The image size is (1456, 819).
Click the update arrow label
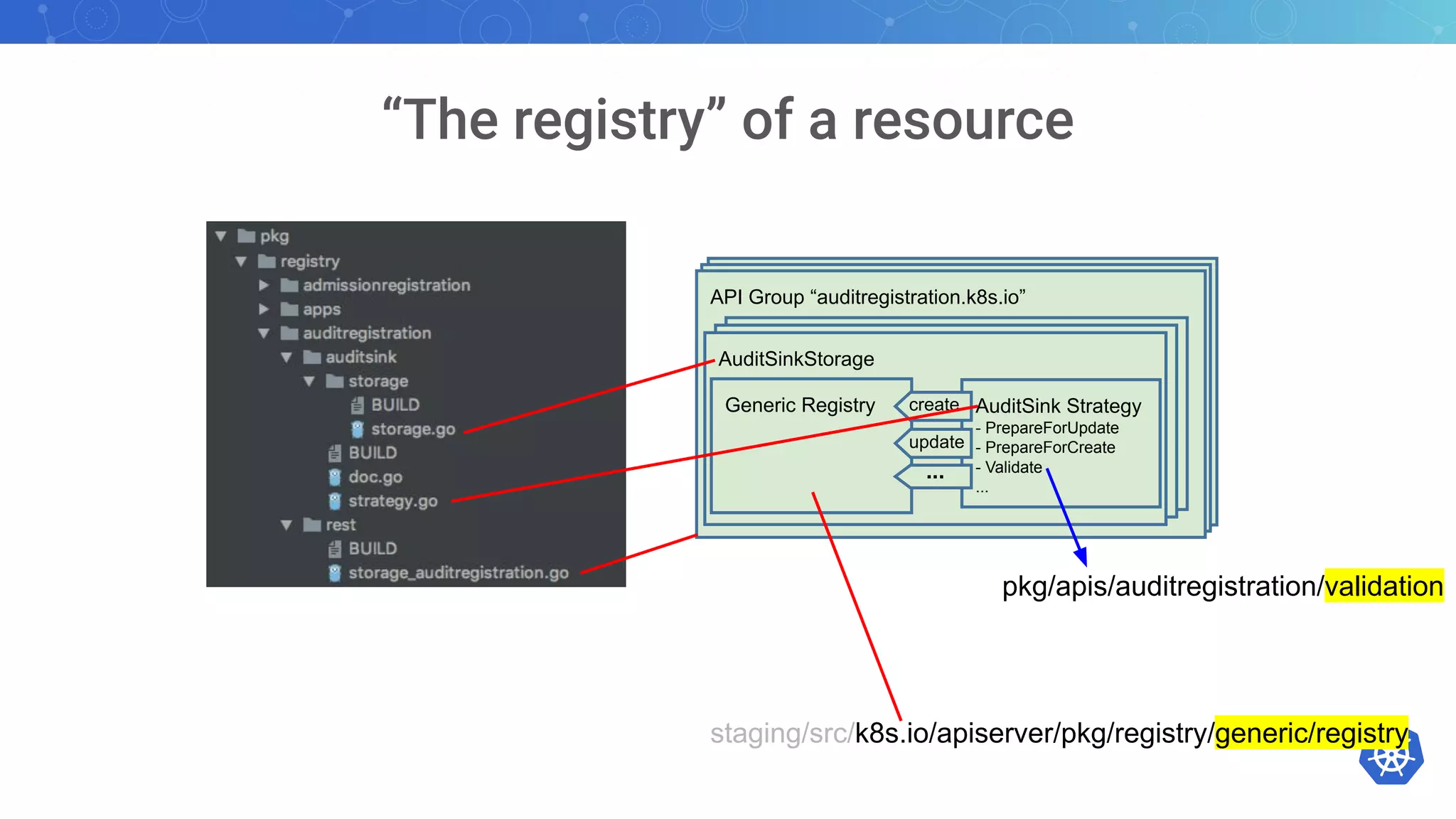point(936,442)
